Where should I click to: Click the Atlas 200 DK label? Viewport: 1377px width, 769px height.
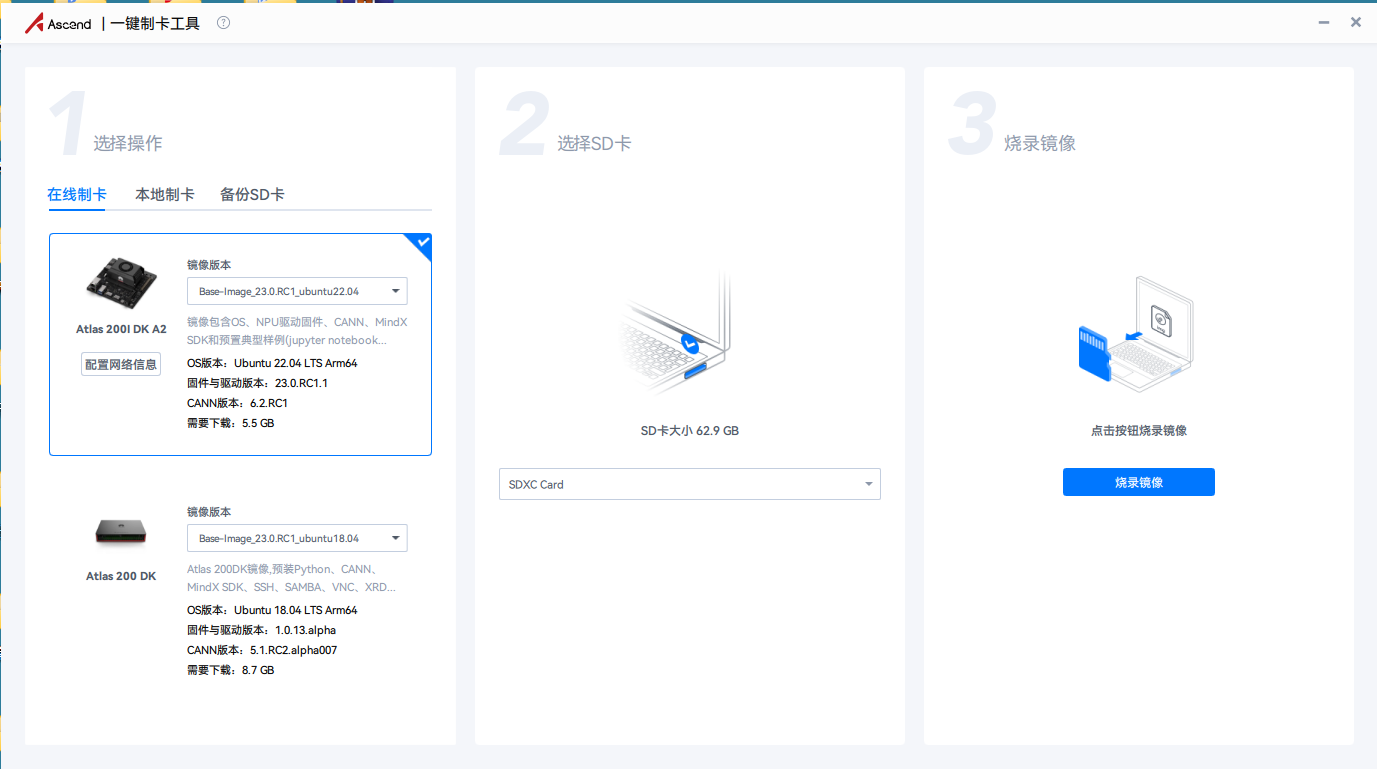[121, 576]
